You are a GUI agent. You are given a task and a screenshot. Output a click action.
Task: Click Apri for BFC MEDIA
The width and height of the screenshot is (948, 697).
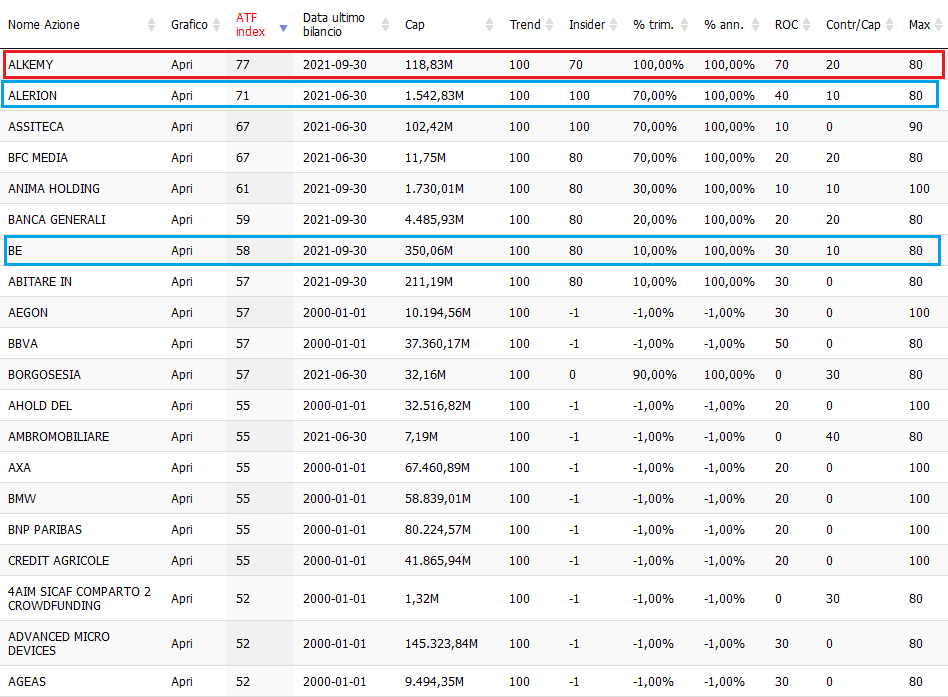point(182,158)
